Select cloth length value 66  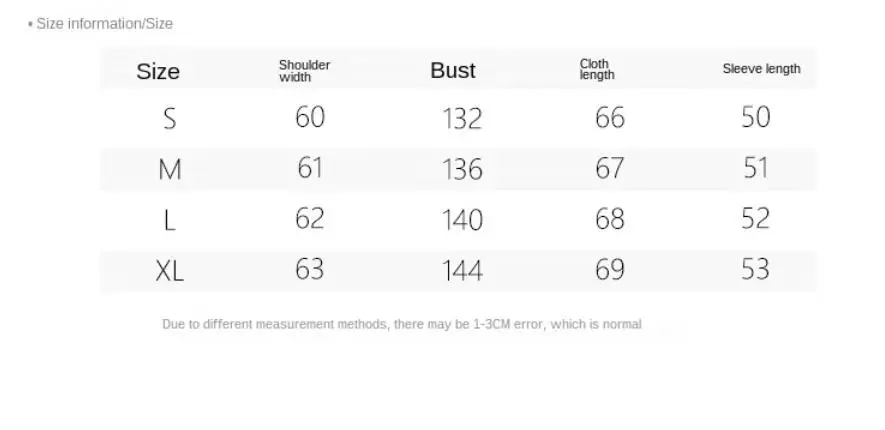point(610,117)
